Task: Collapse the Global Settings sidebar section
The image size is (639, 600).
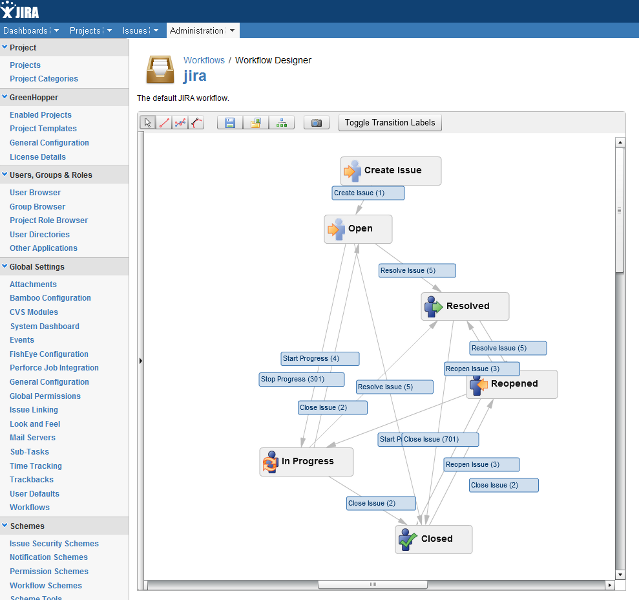Action: (5, 267)
